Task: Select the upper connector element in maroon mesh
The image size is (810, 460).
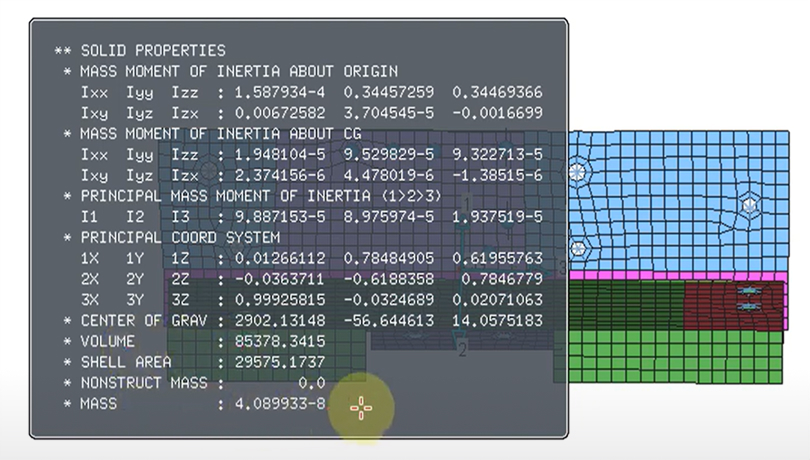Action: [x=749, y=291]
